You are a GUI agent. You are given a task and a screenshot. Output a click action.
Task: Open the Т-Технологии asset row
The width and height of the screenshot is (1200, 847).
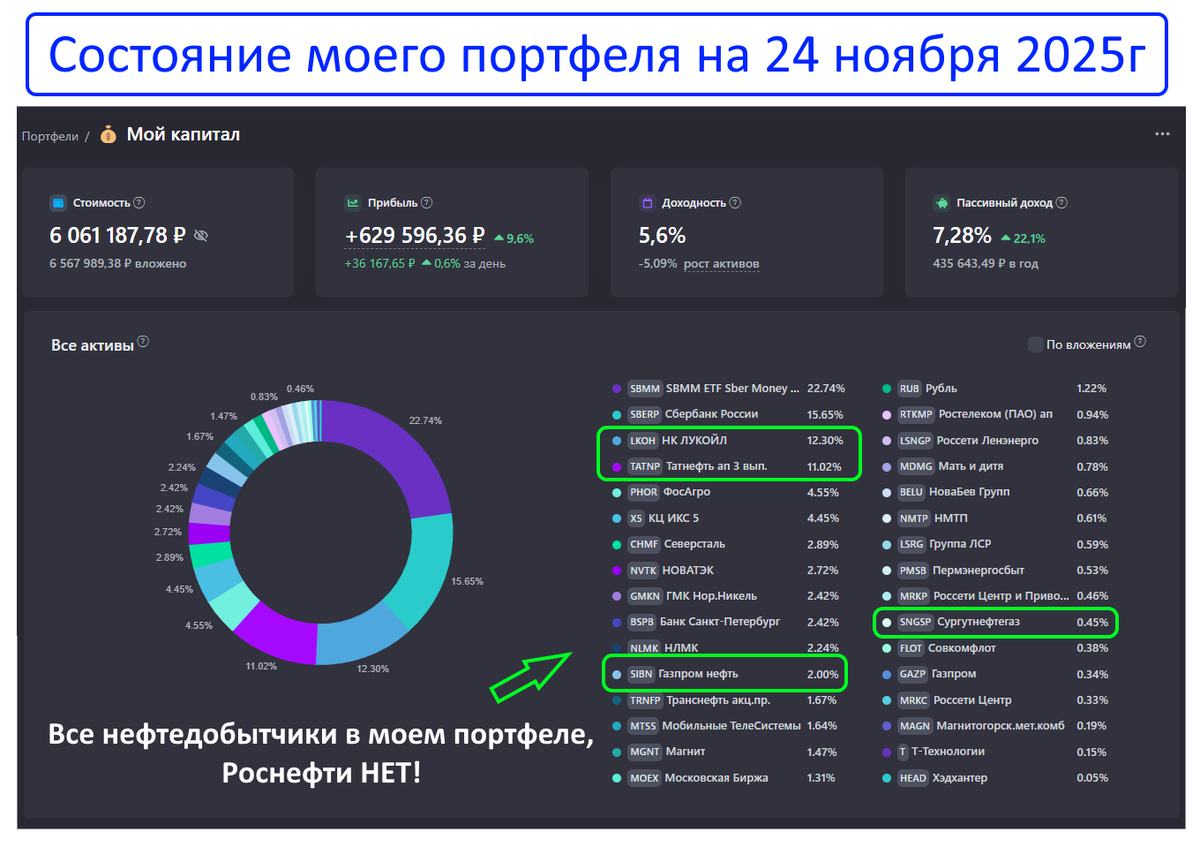[995, 752]
